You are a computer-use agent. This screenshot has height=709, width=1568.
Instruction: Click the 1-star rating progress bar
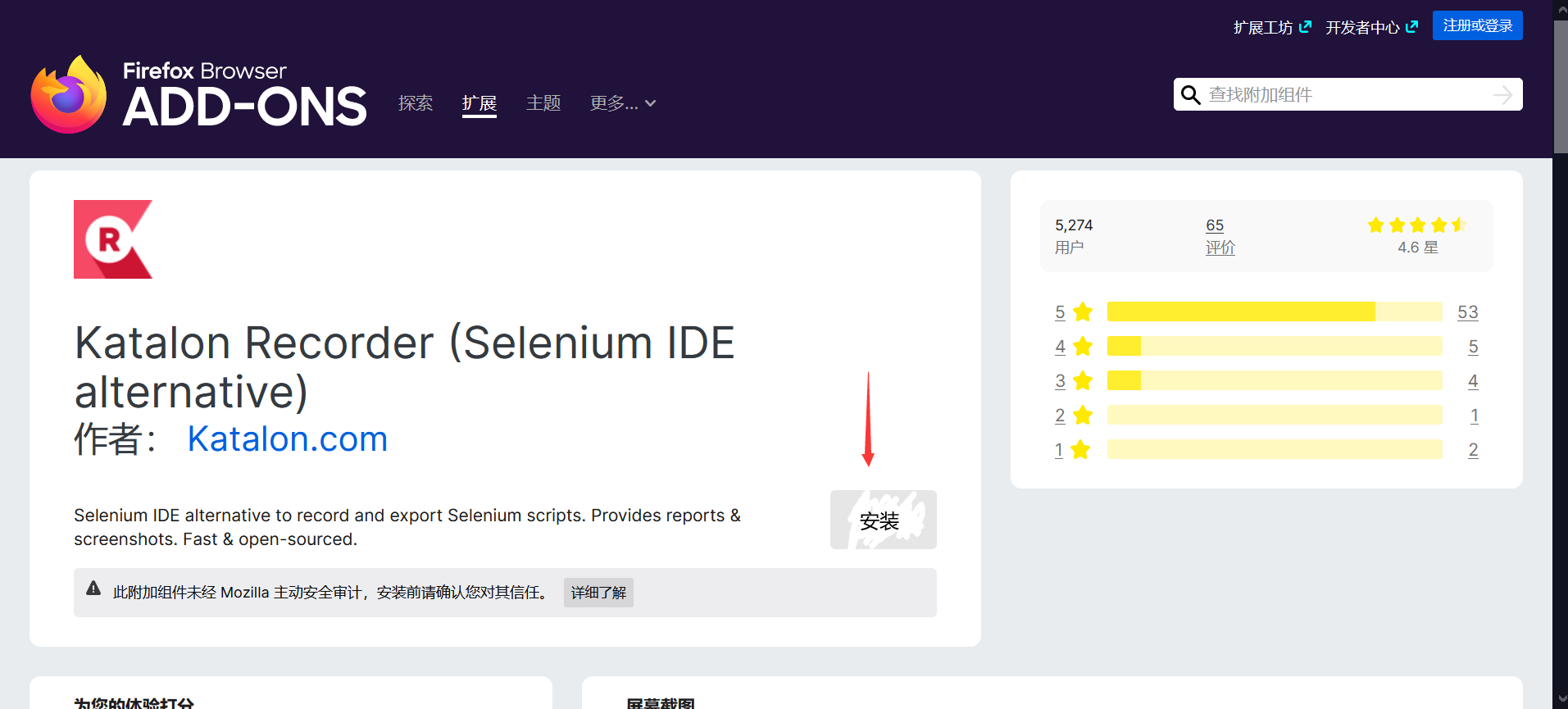pos(1275,449)
